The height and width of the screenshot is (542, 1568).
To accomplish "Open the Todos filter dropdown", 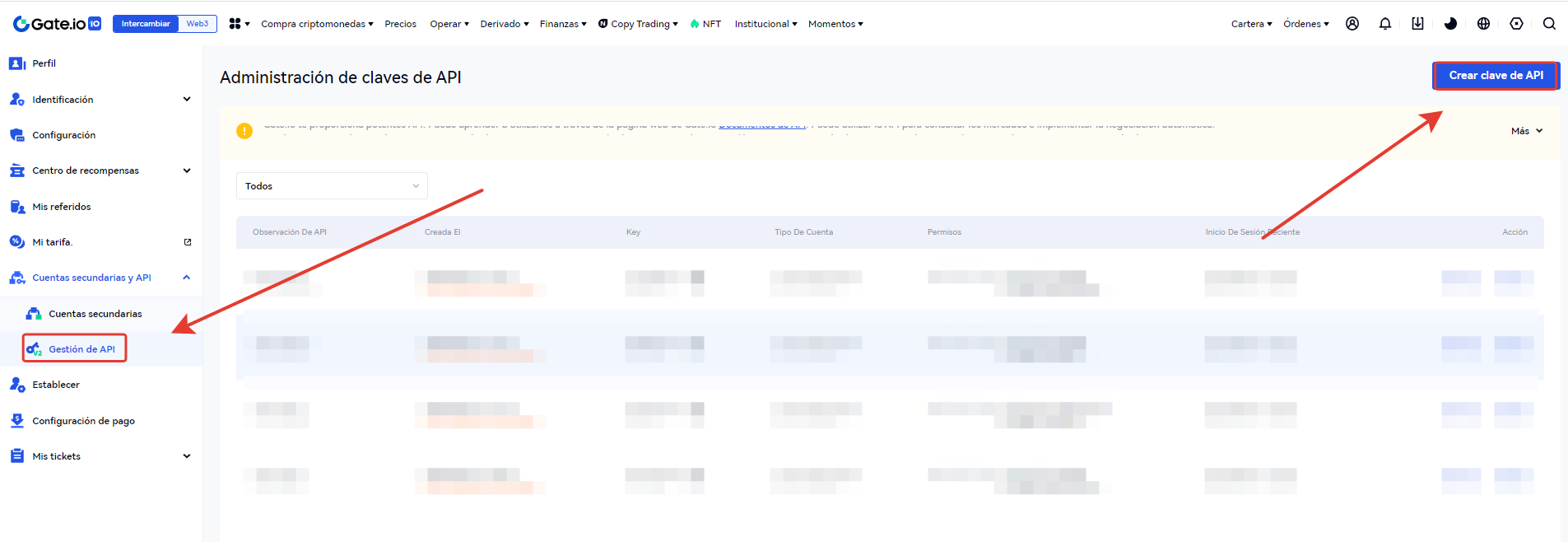I will tap(332, 186).
